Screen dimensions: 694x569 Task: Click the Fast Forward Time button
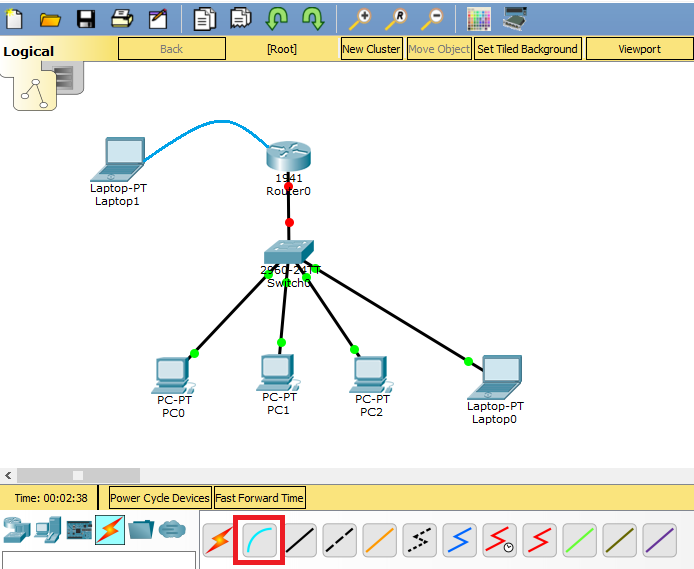tap(259, 498)
